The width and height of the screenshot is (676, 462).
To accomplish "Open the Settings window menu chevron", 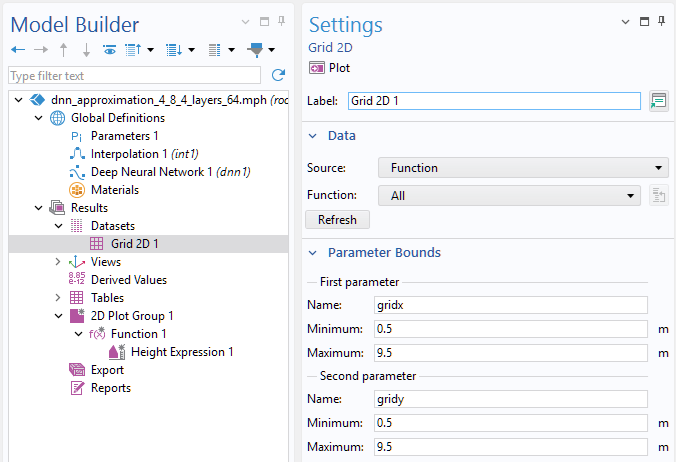I will (625, 22).
